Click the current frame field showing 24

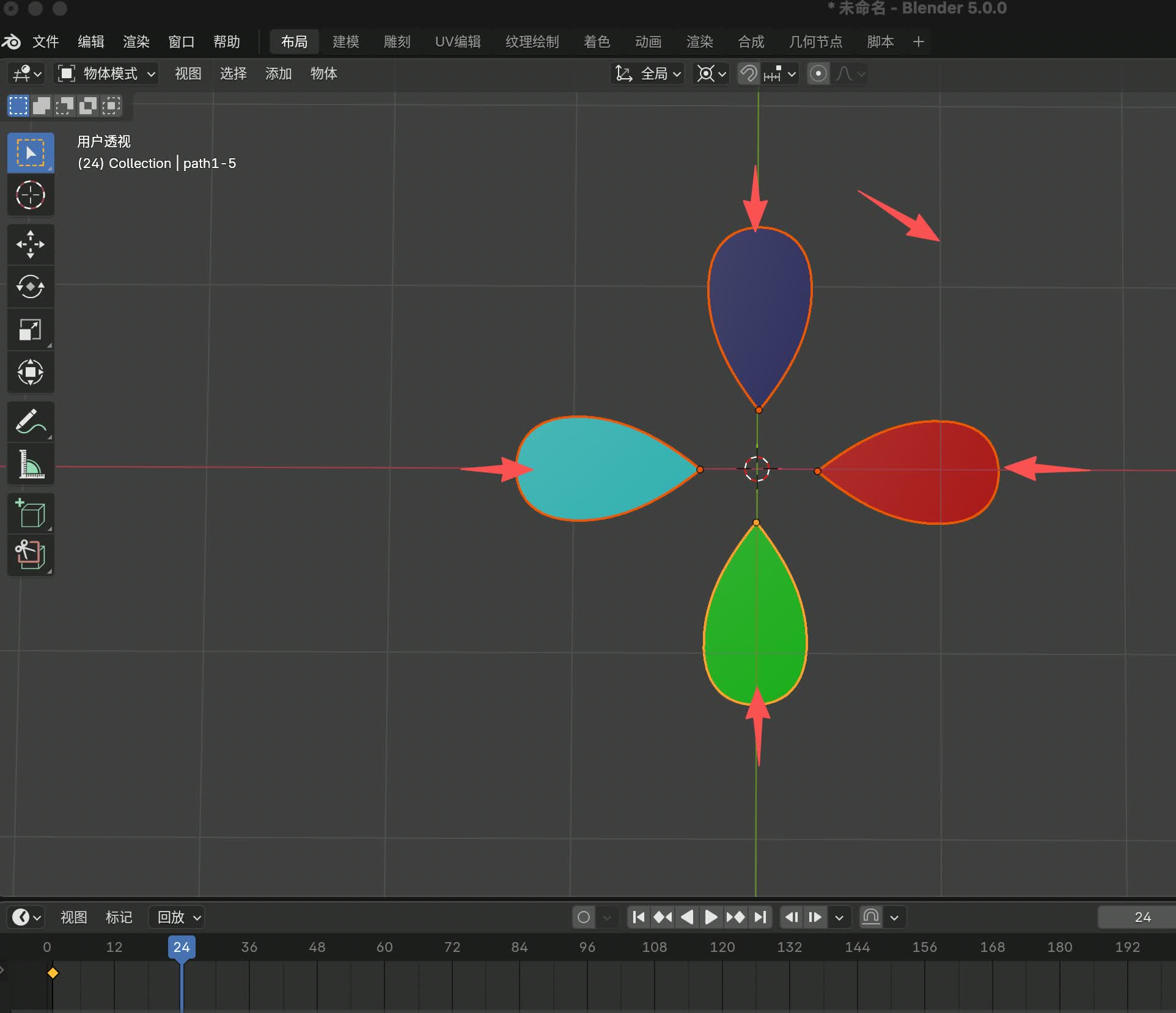point(1141,917)
